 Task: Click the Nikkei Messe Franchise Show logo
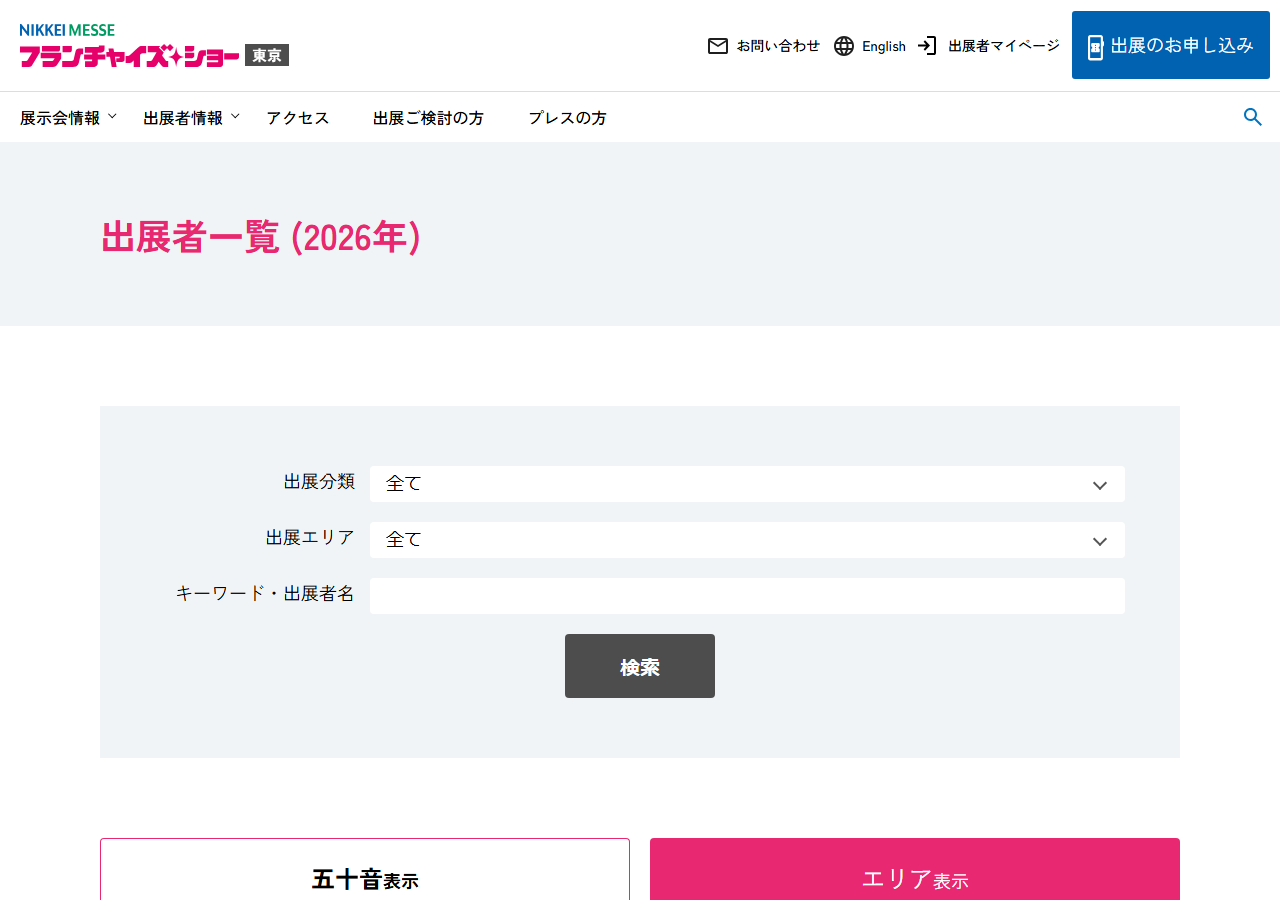click(x=154, y=46)
